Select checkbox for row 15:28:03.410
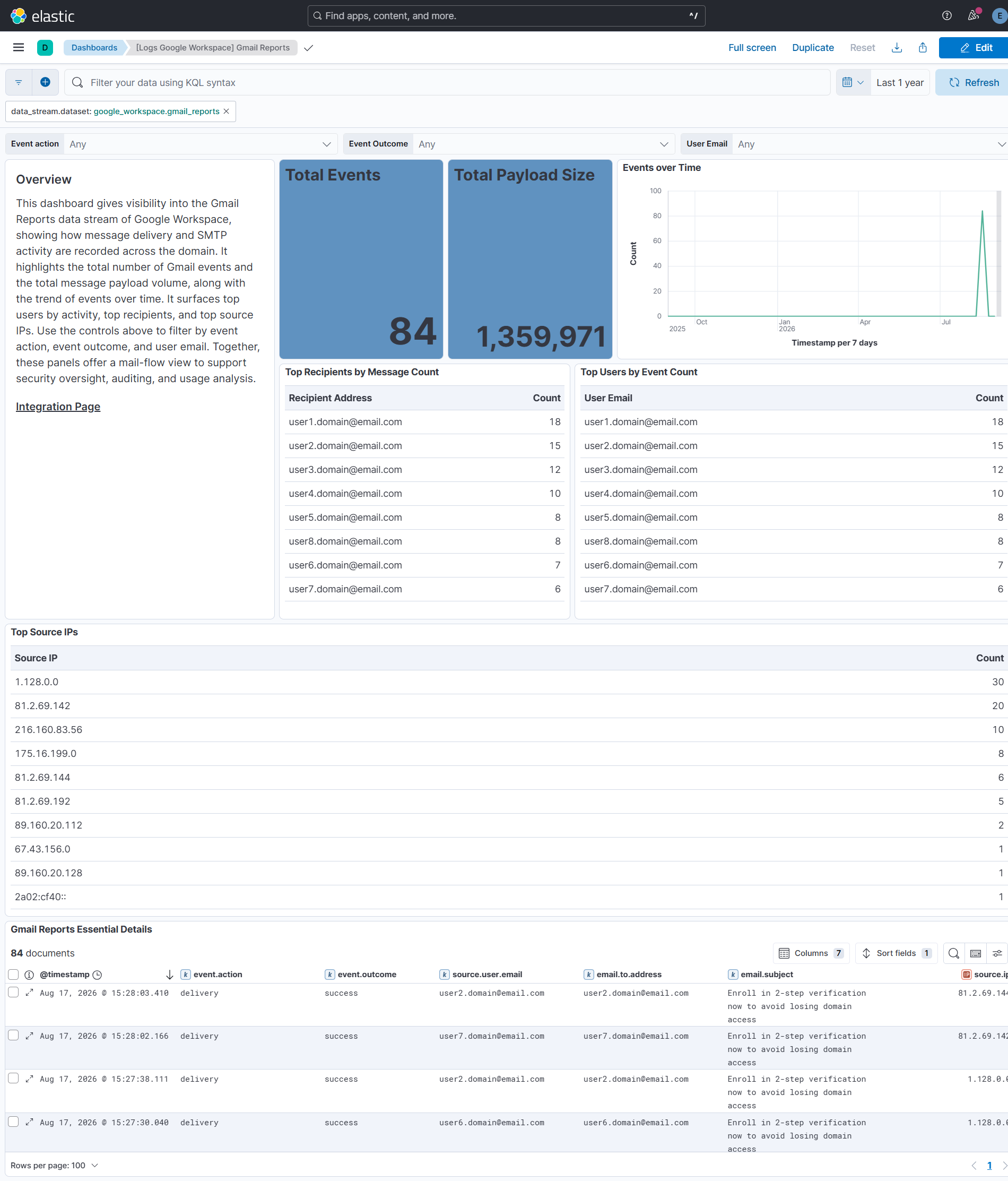This screenshot has width=1008, height=1181. click(14, 993)
